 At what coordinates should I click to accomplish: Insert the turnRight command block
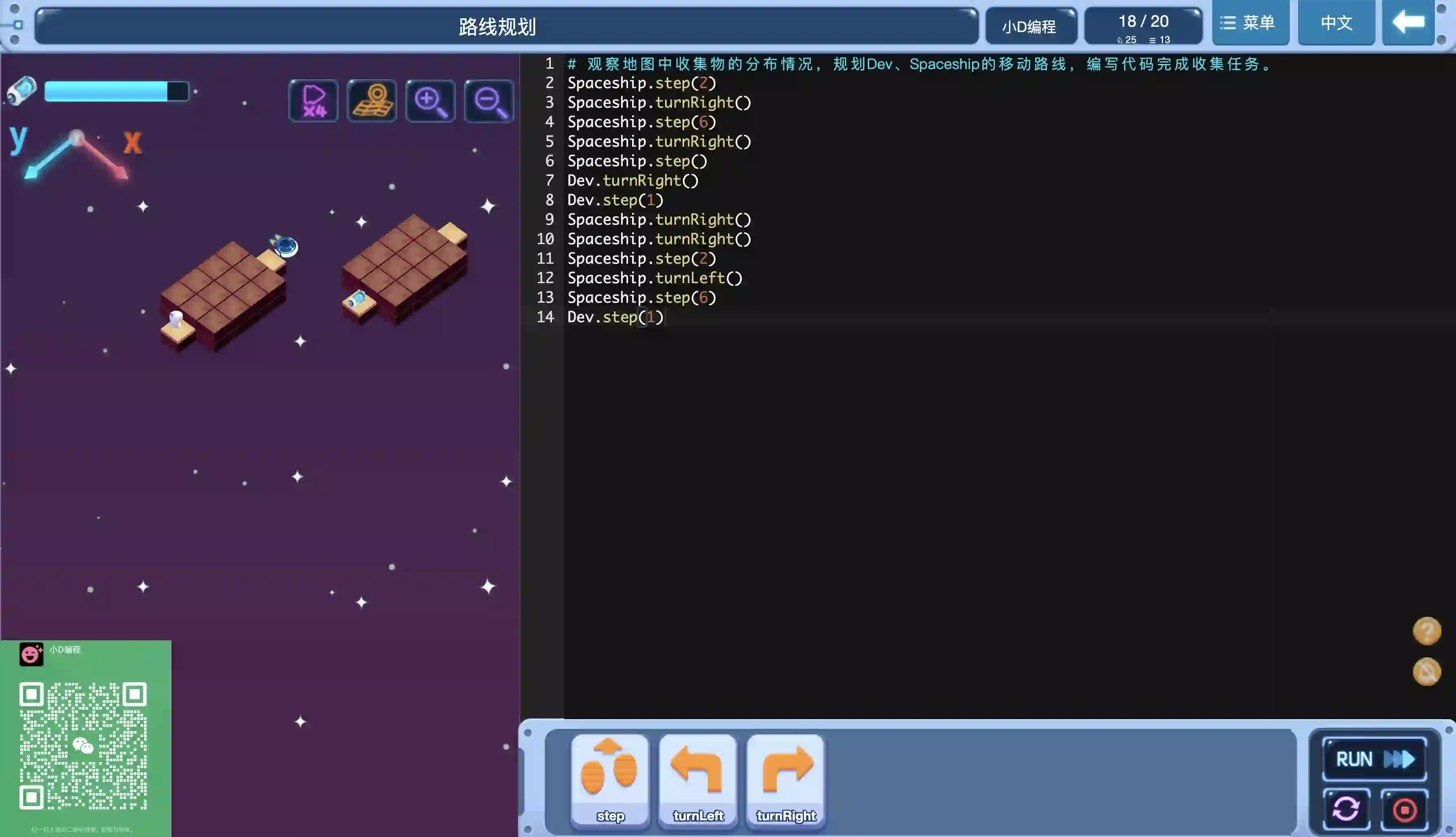pyautogui.click(x=785, y=781)
